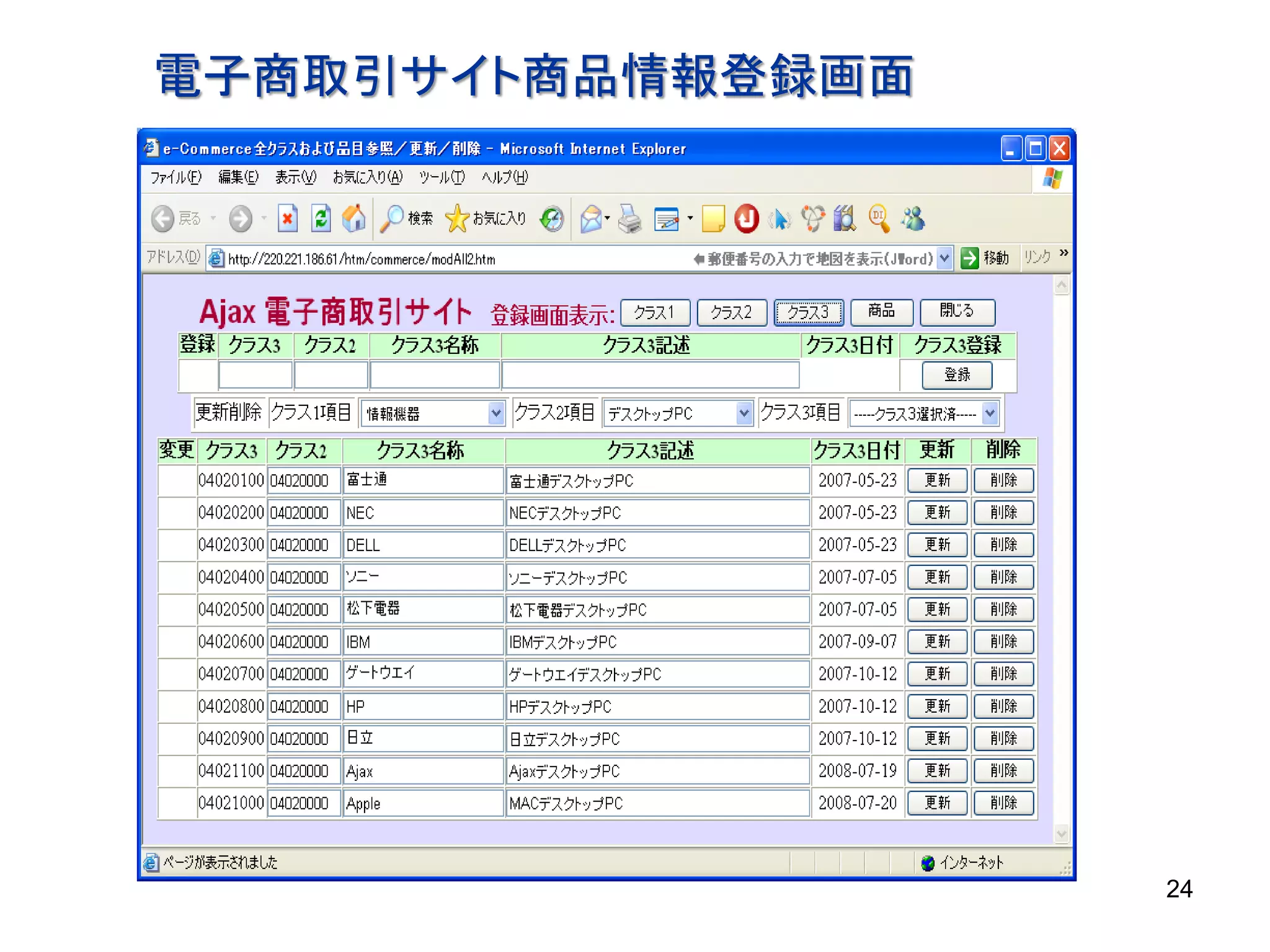
Task: Click the 登録 register button
Action: pyautogui.click(x=957, y=375)
